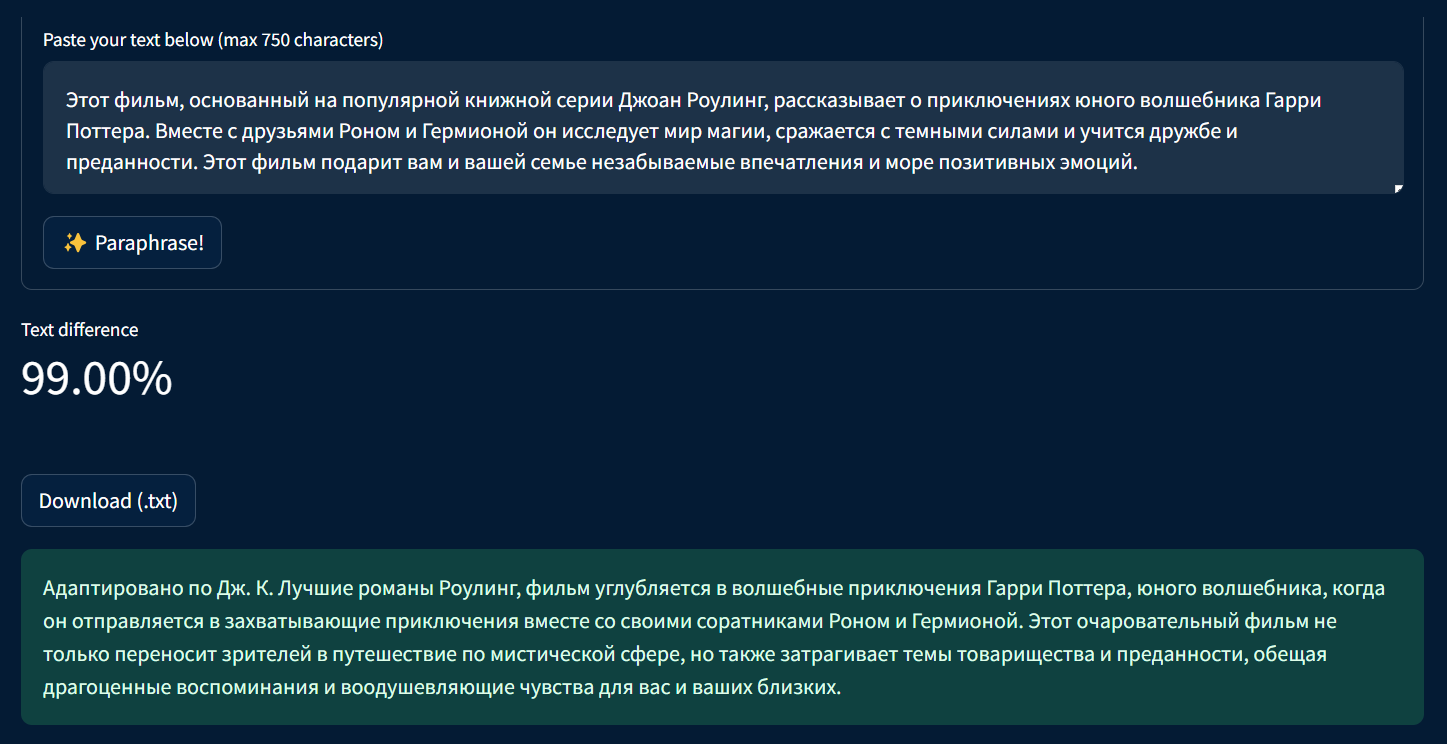Viewport: 1447px width, 744px height.
Task: Click the Text difference label
Action: [x=79, y=329]
